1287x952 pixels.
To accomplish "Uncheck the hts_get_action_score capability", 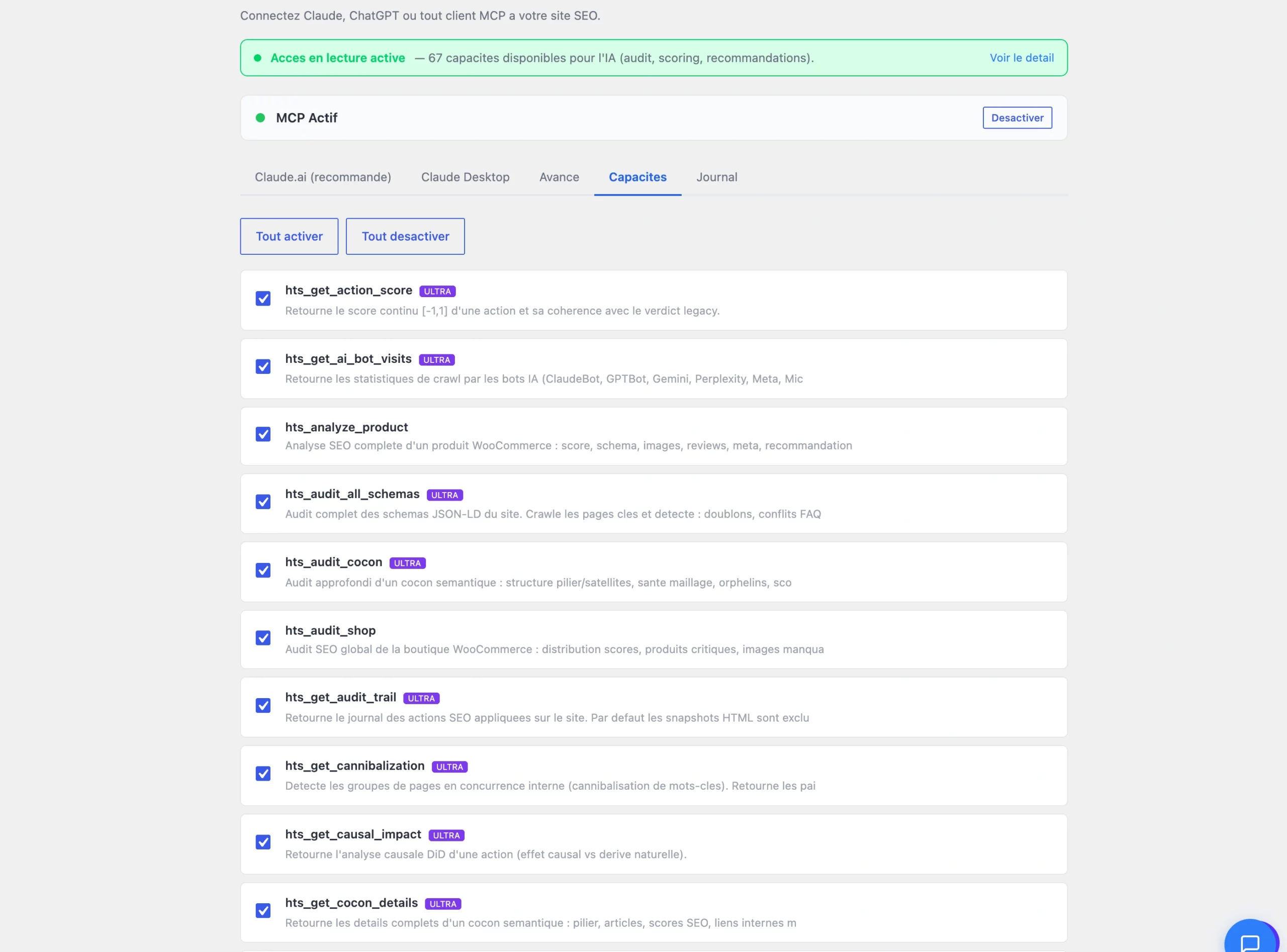I will (263, 299).
